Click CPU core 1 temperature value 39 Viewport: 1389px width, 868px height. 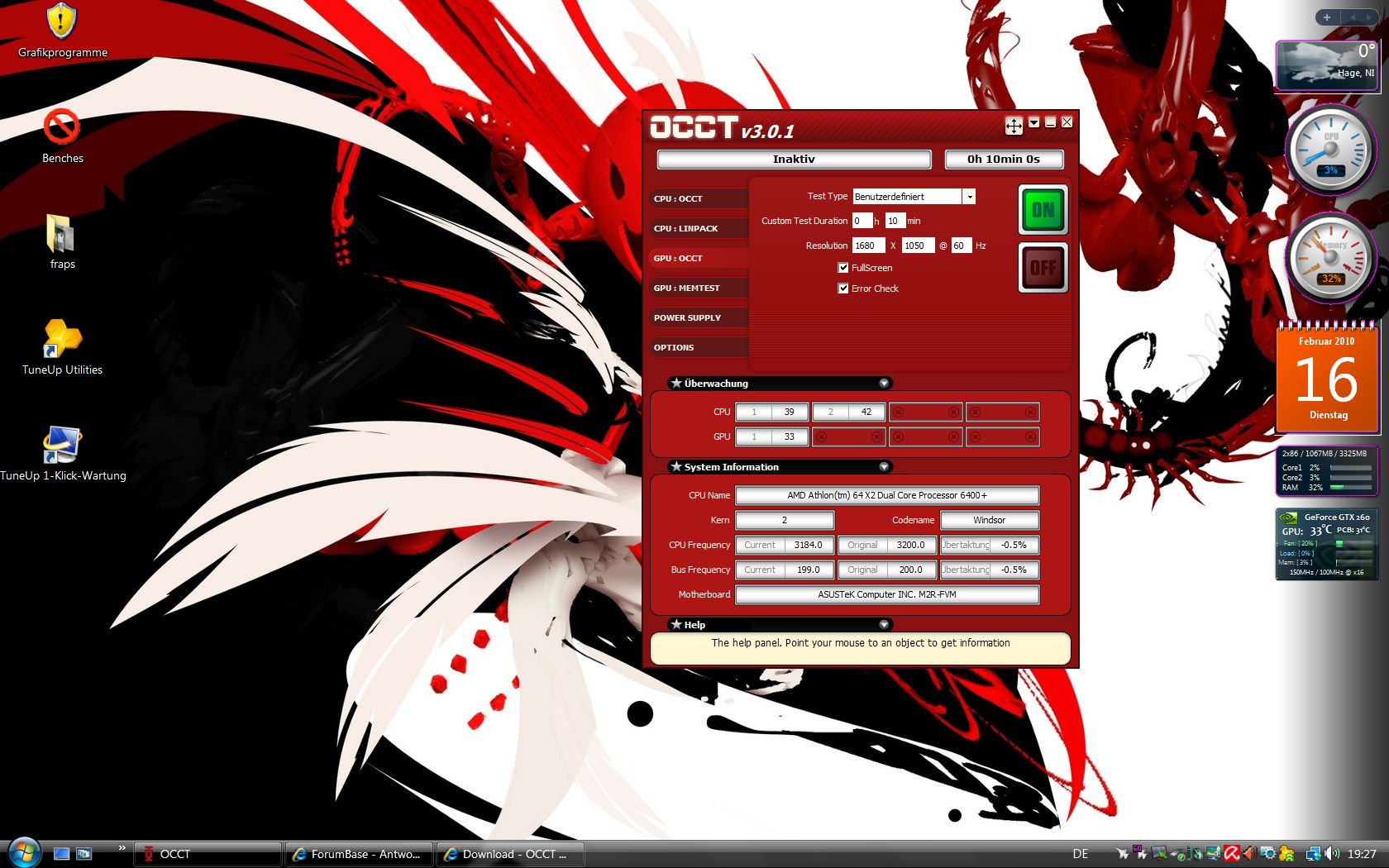coord(789,412)
